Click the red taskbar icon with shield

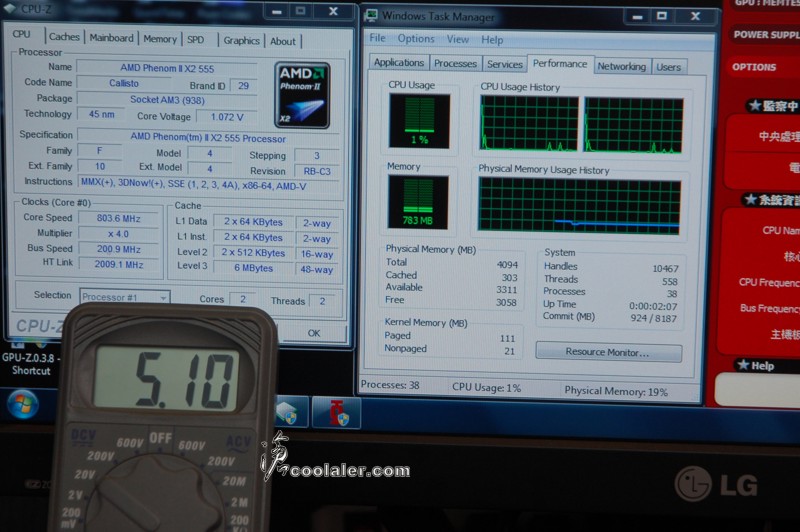[336, 413]
